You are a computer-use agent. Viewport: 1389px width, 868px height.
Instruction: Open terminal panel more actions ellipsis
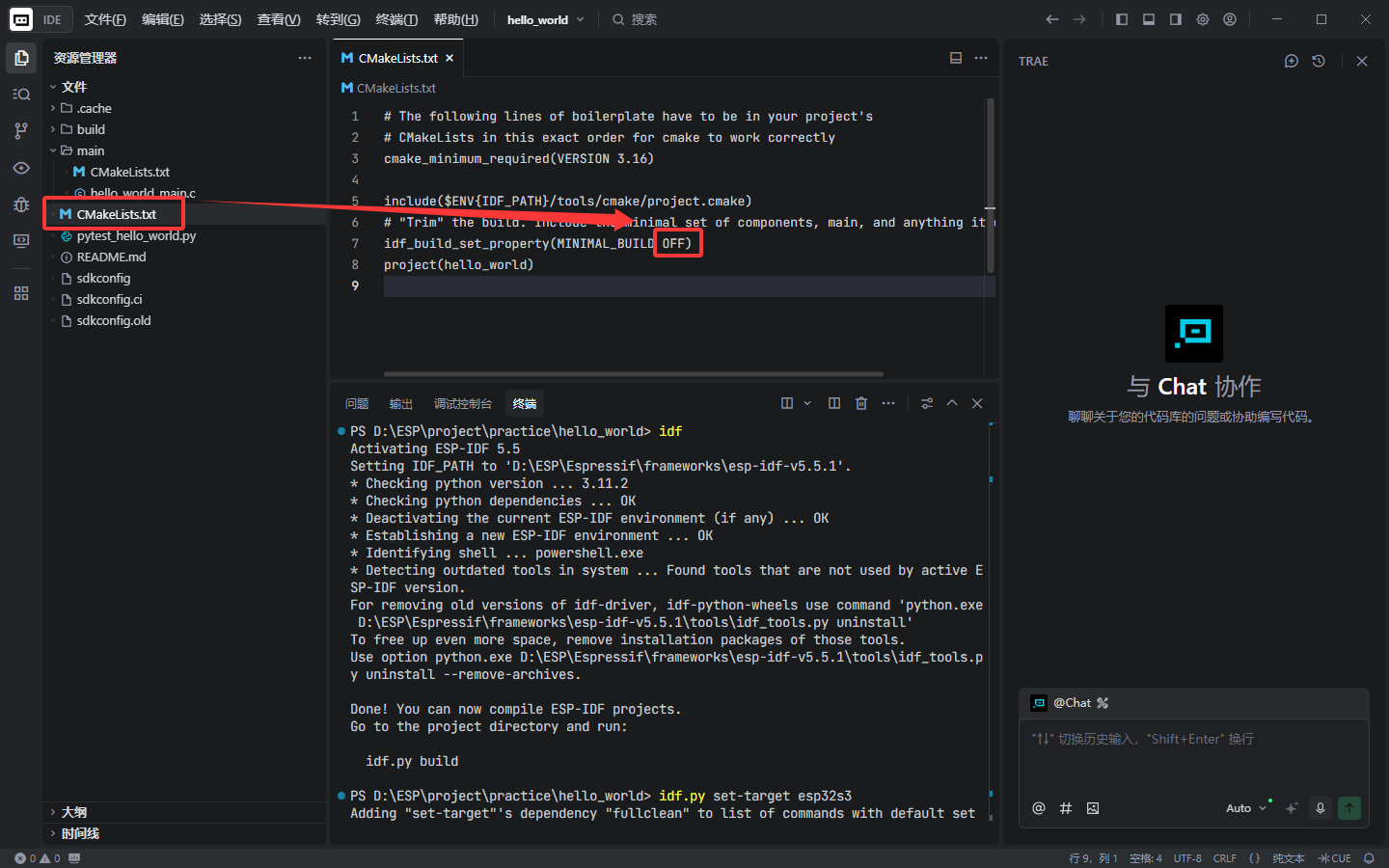pyautogui.click(x=888, y=403)
